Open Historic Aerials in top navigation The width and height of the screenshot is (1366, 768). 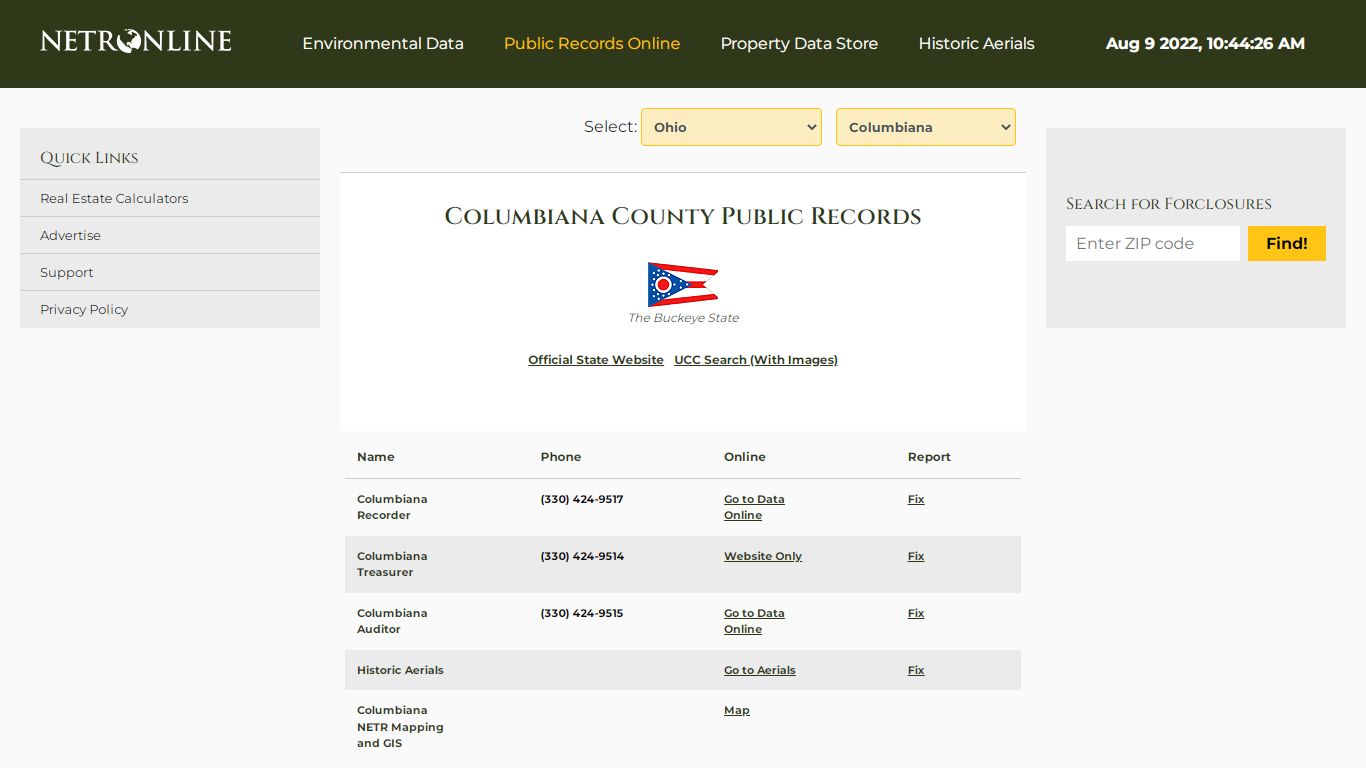tap(976, 44)
